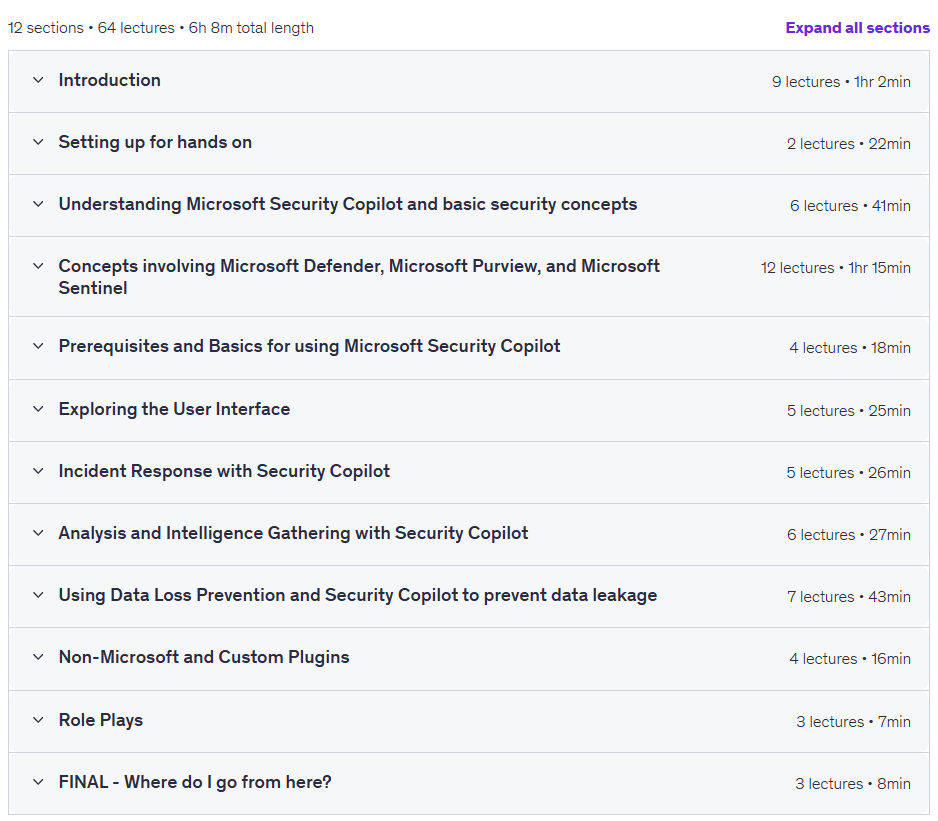
Task: Click chevron icon for Incident Response section
Action: pos(38,472)
